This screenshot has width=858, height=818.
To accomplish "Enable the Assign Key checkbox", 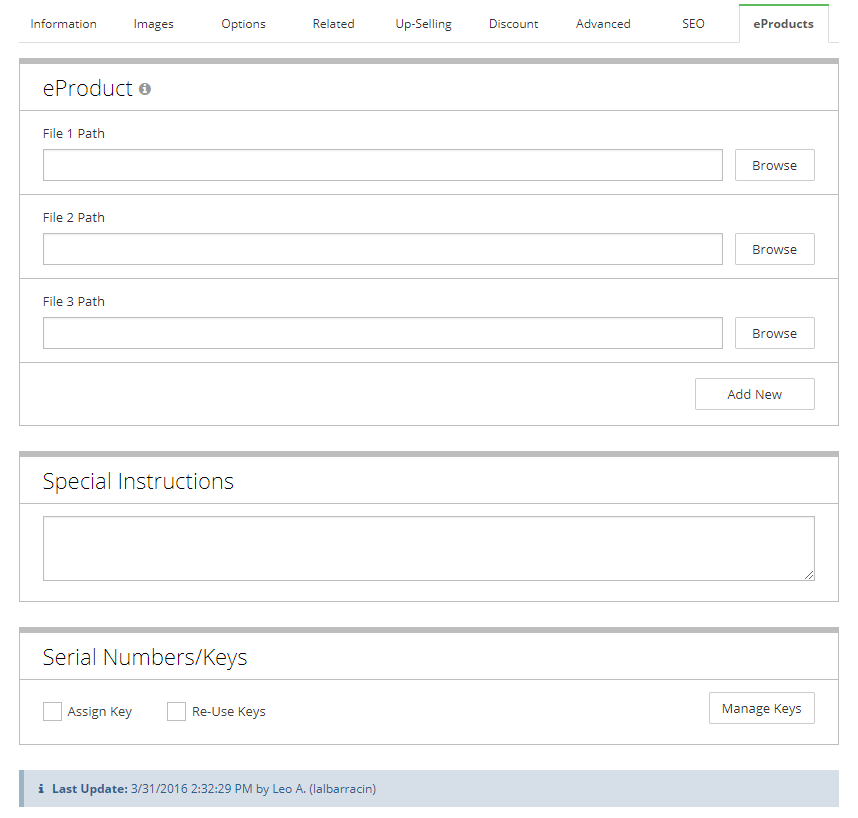I will point(52,711).
